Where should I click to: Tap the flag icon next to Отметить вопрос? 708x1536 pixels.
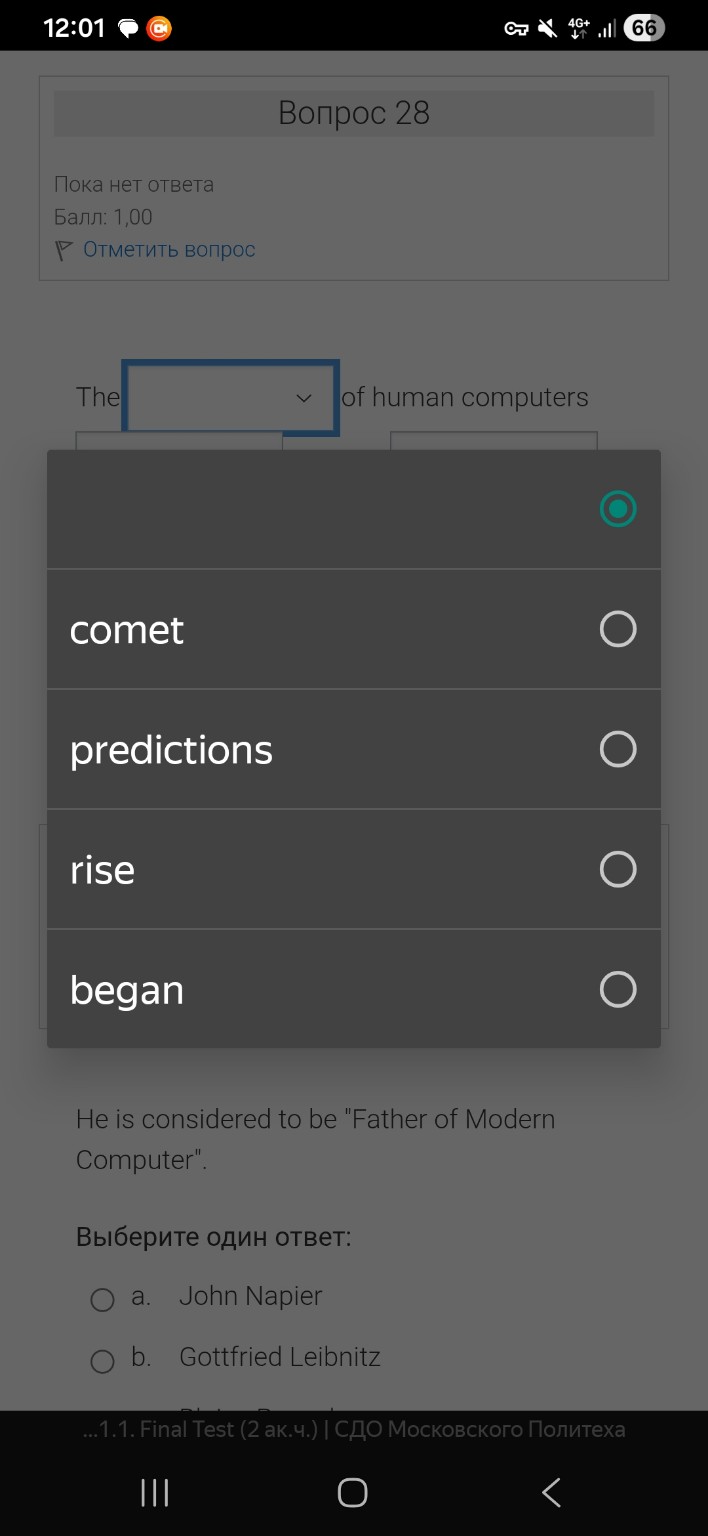[x=64, y=250]
